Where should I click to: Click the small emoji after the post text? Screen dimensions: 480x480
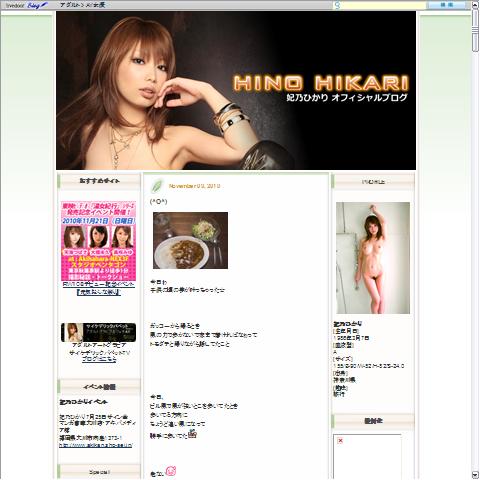[192, 434]
